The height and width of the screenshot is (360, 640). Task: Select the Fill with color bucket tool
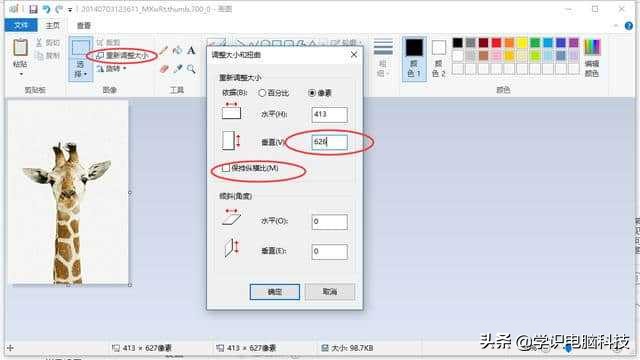pos(178,51)
